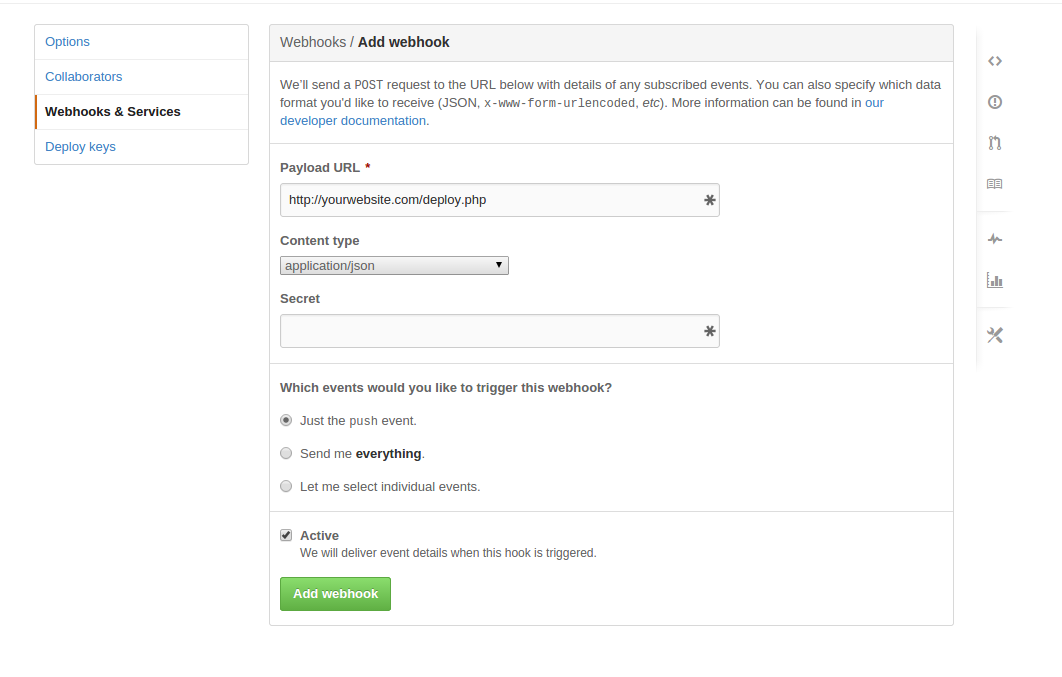Open the Graphs bar chart icon
The width and height of the screenshot is (1062, 677).
[x=994, y=281]
